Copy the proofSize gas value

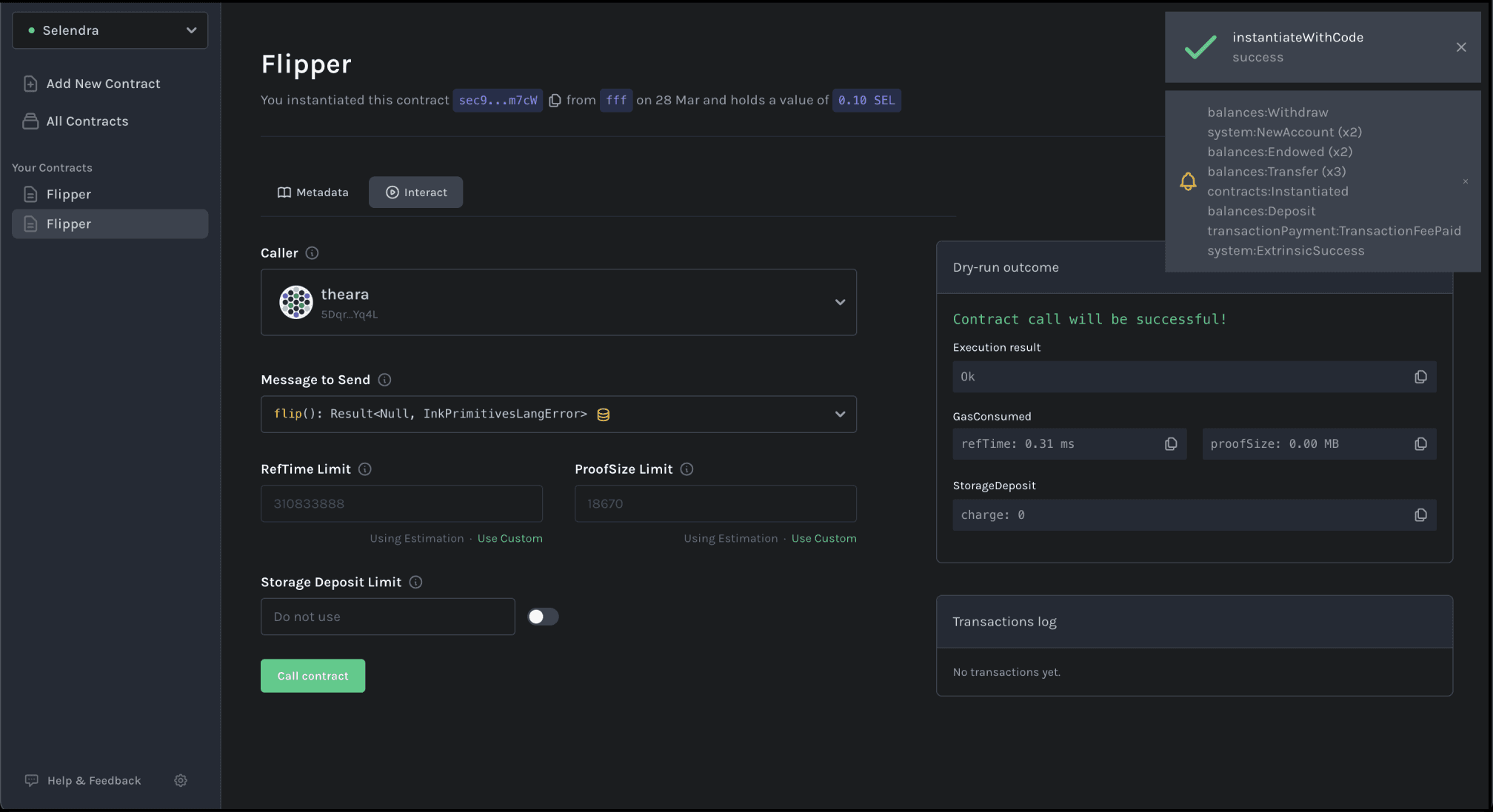(x=1420, y=444)
